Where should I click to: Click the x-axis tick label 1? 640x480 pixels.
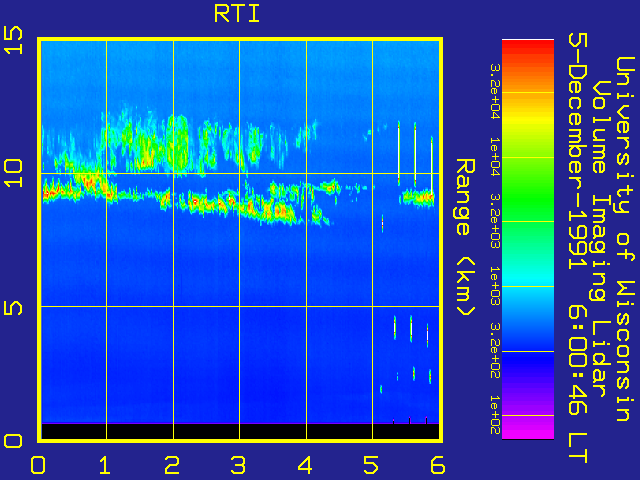coord(105,465)
